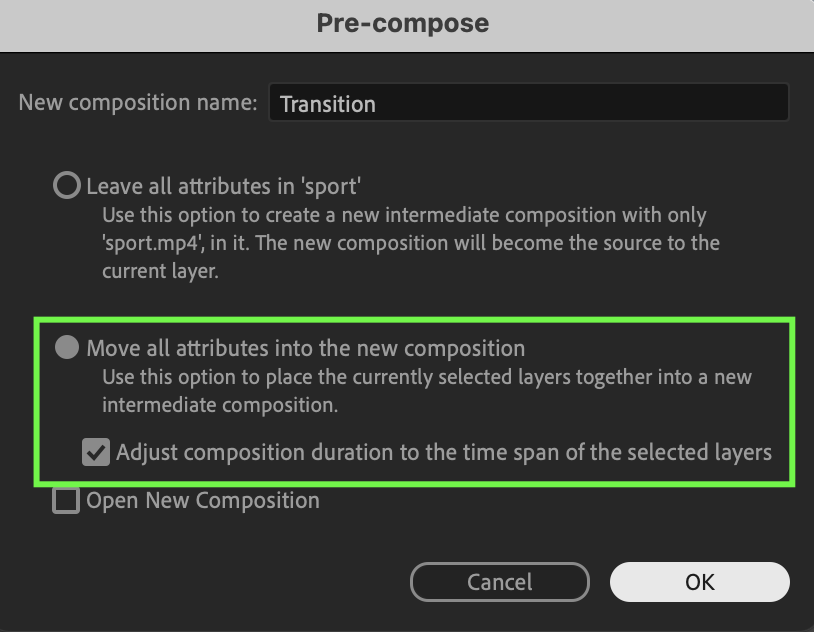814x632 pixels.
Task: Click the checkmark beside Adjust composition duration
Action: coord(96,452)
